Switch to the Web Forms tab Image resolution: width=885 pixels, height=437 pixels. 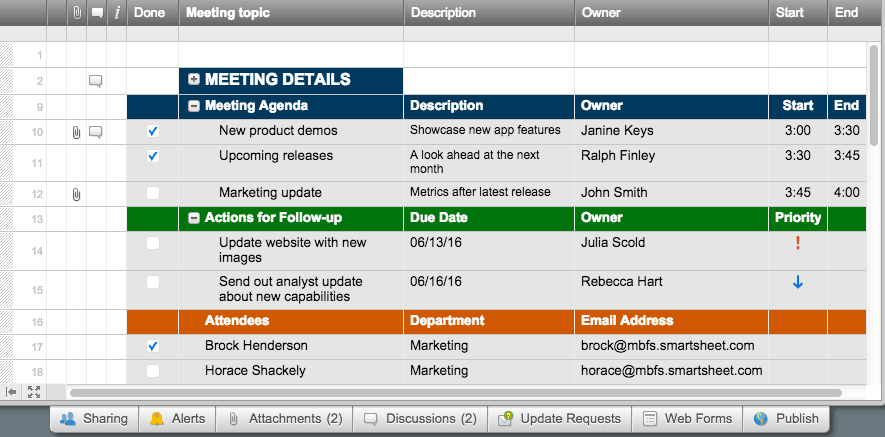(x=687, y=419)
